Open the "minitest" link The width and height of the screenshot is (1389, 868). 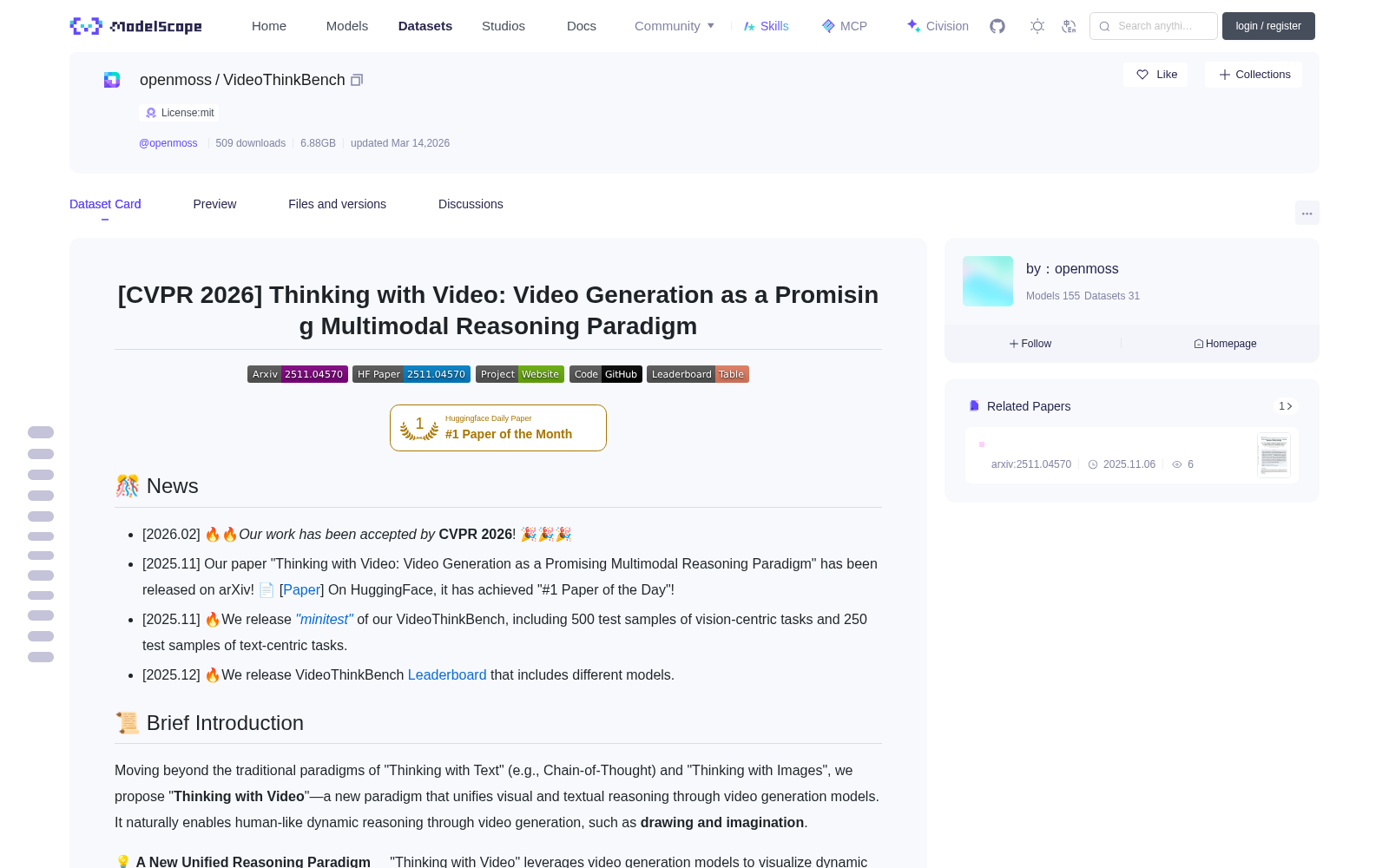click(x=325, y=619)
